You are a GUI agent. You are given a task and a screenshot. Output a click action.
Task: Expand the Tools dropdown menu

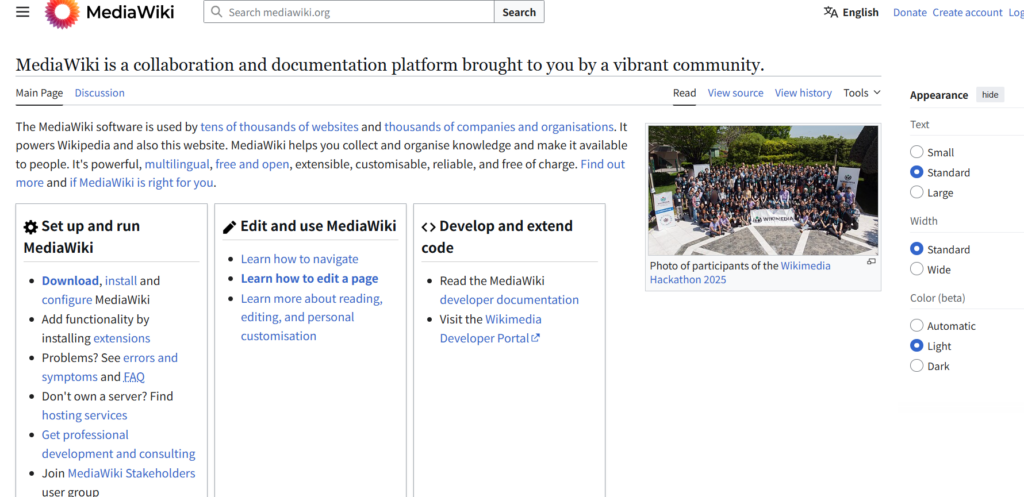click(x=861, y=93)
